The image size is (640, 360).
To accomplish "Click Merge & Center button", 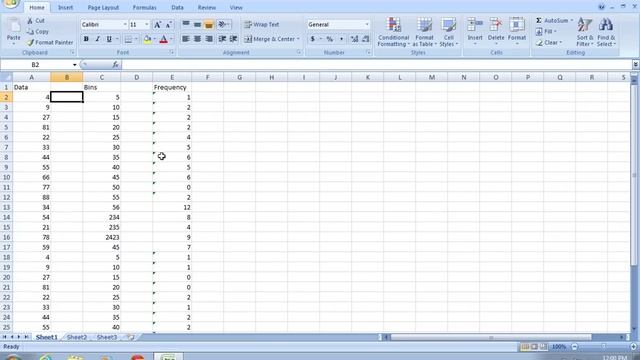I will click(269, 39).
